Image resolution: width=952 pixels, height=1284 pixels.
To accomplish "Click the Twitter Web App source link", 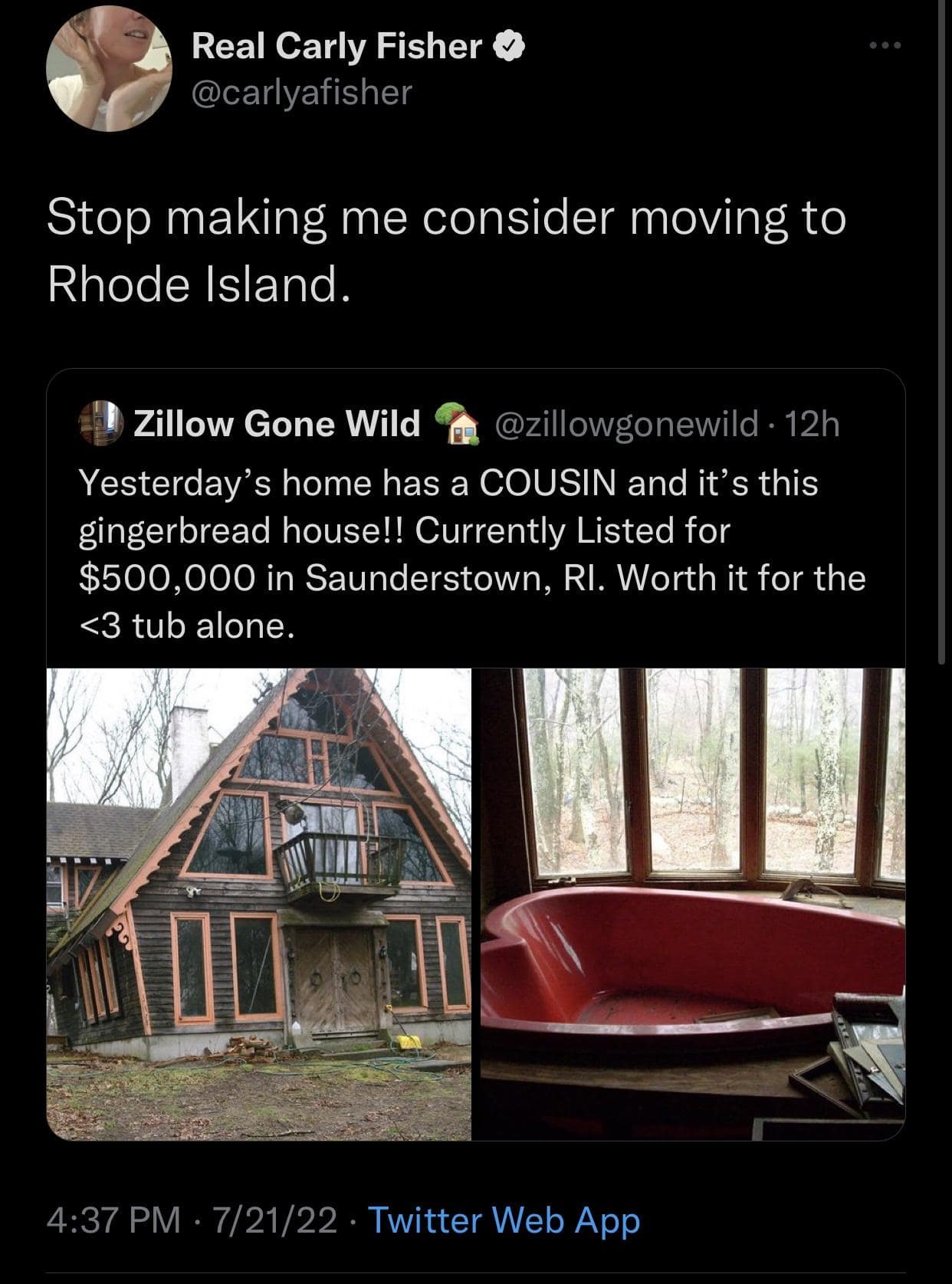I will pyautogui.click(x=504, y=1220).
